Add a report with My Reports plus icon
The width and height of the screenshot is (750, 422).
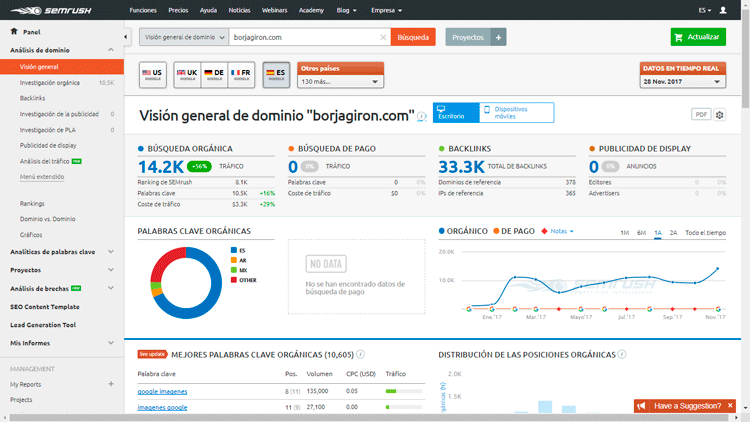tap(111, 384)
